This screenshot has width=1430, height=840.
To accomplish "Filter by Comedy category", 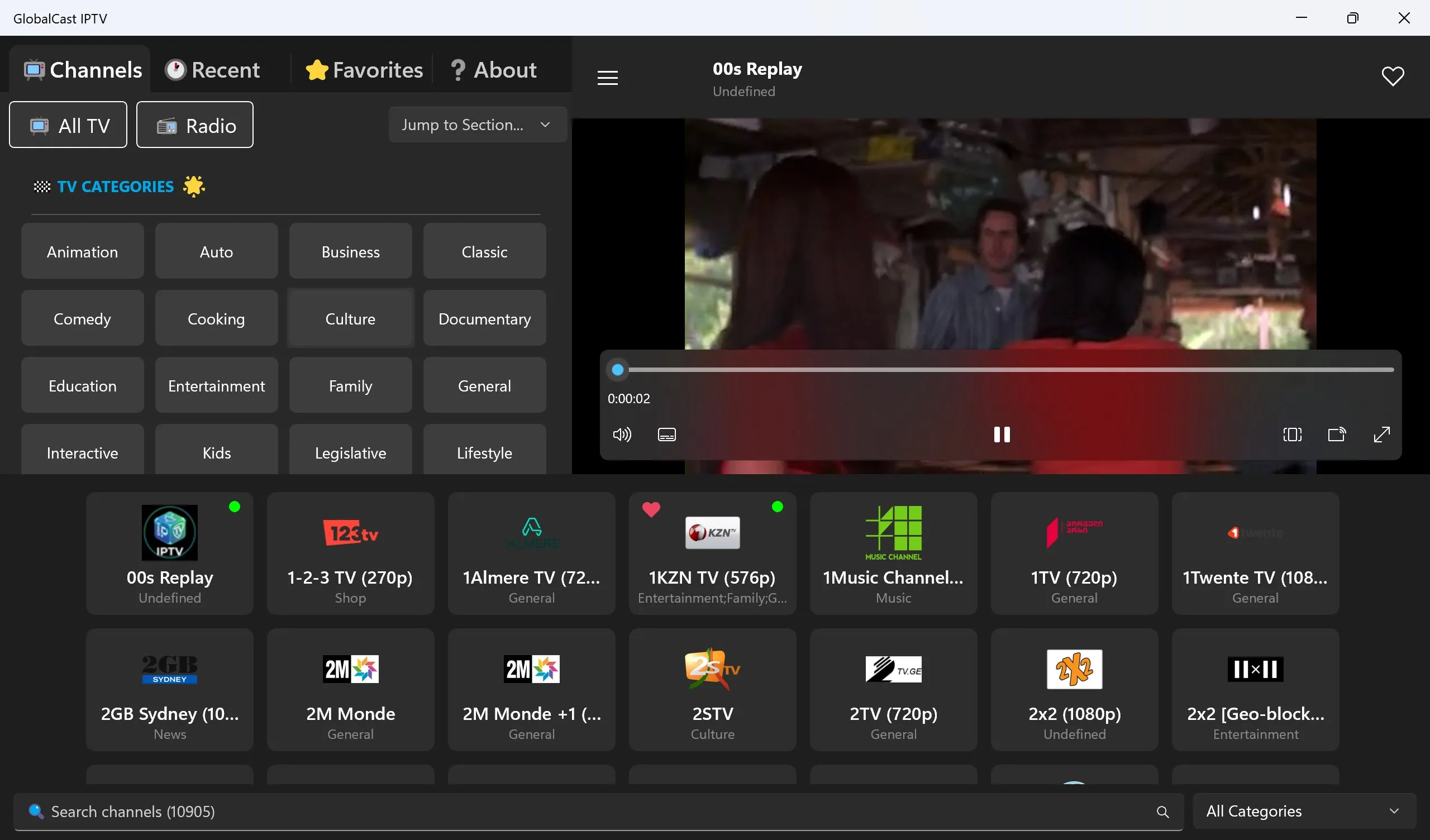I will (82, 318).
